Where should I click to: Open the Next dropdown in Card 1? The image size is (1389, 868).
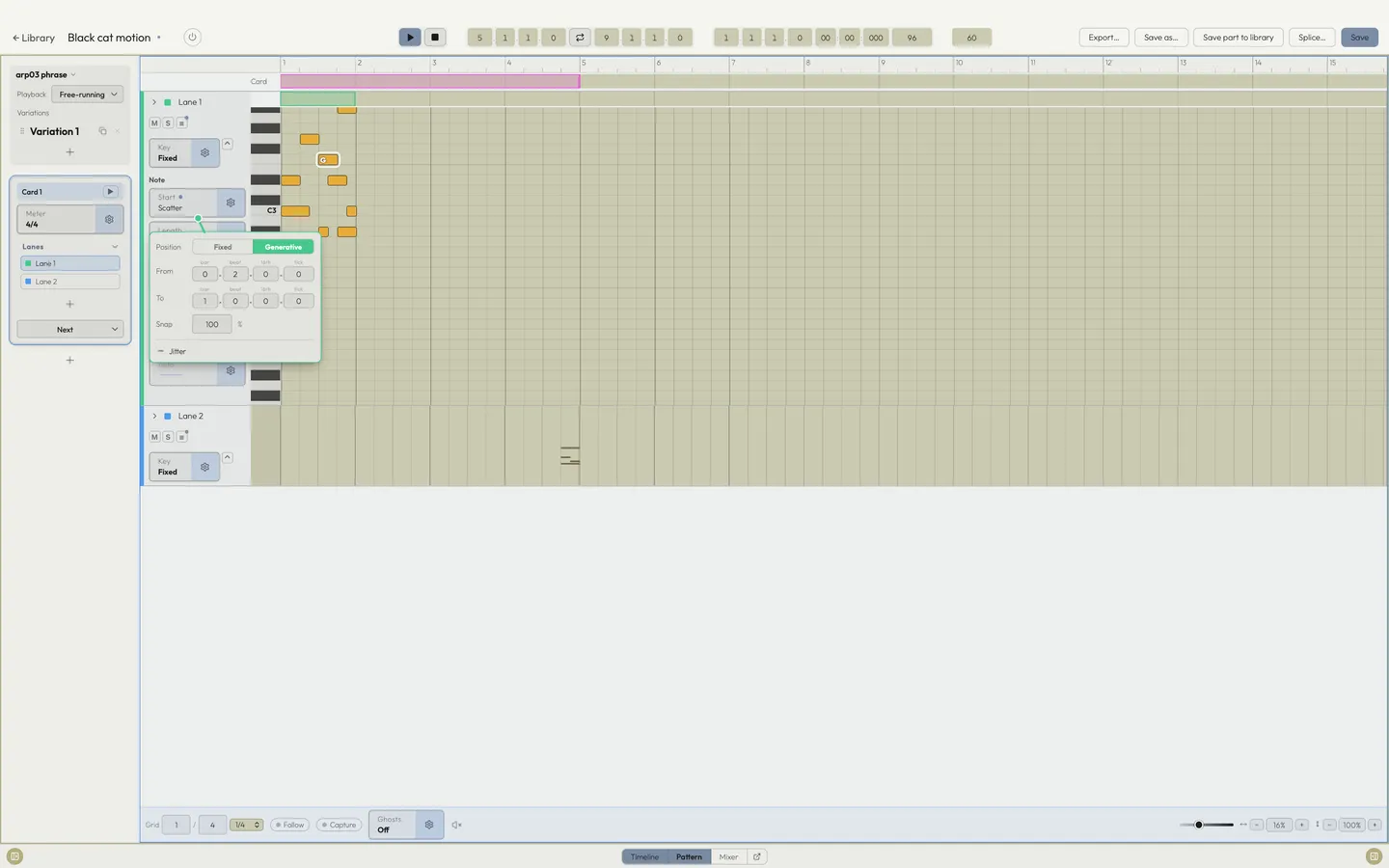pyautogui.click(x=69, y=329)
